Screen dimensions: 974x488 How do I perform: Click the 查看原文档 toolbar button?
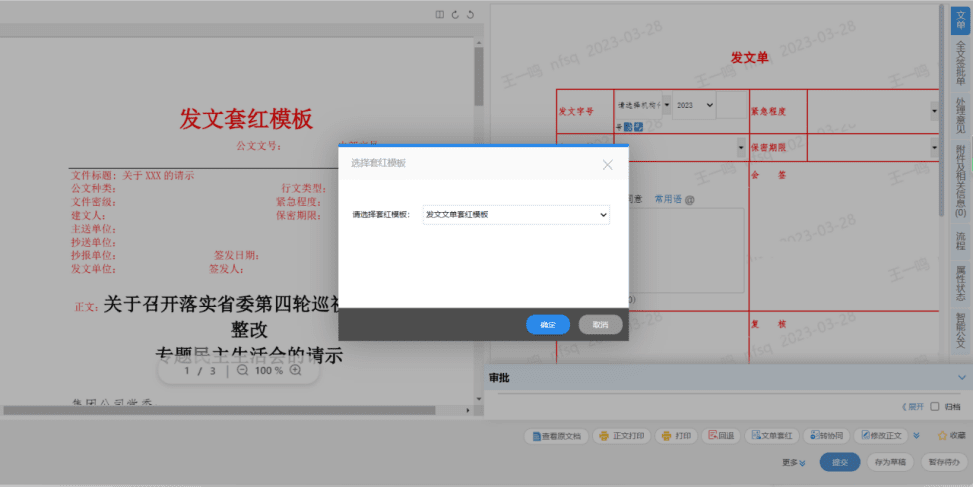[x=555, y=436]
